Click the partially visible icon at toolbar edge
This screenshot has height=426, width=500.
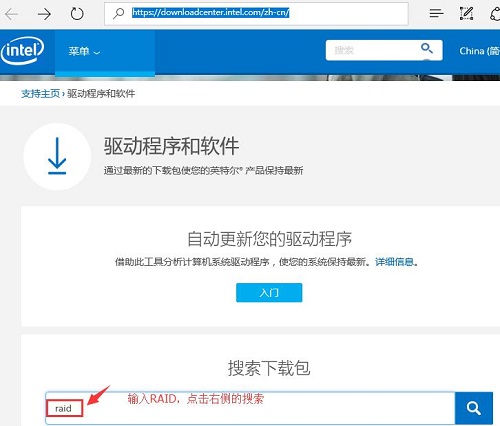tap(496, 14)
